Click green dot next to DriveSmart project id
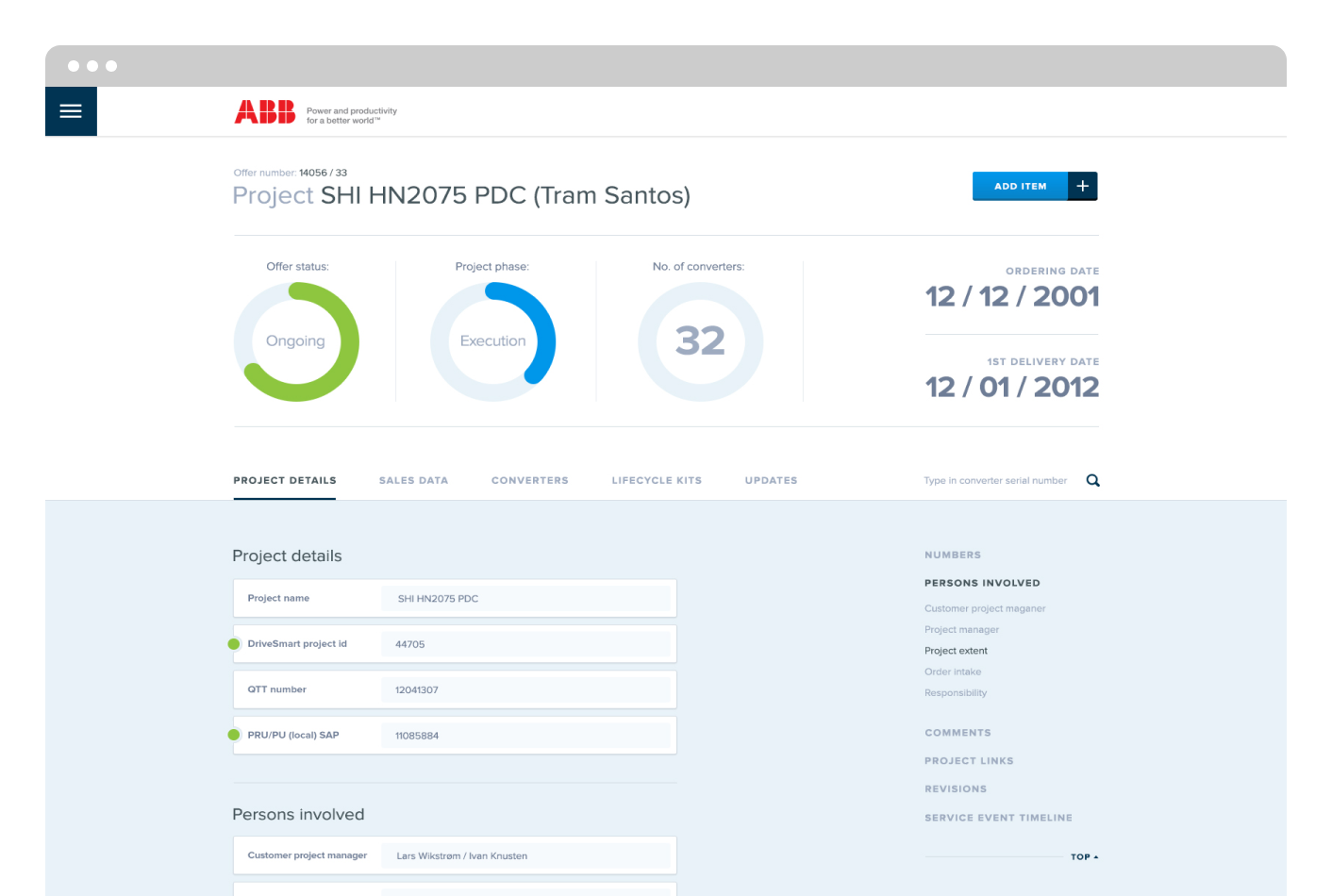1332x896 pixels. coord(234,644)
